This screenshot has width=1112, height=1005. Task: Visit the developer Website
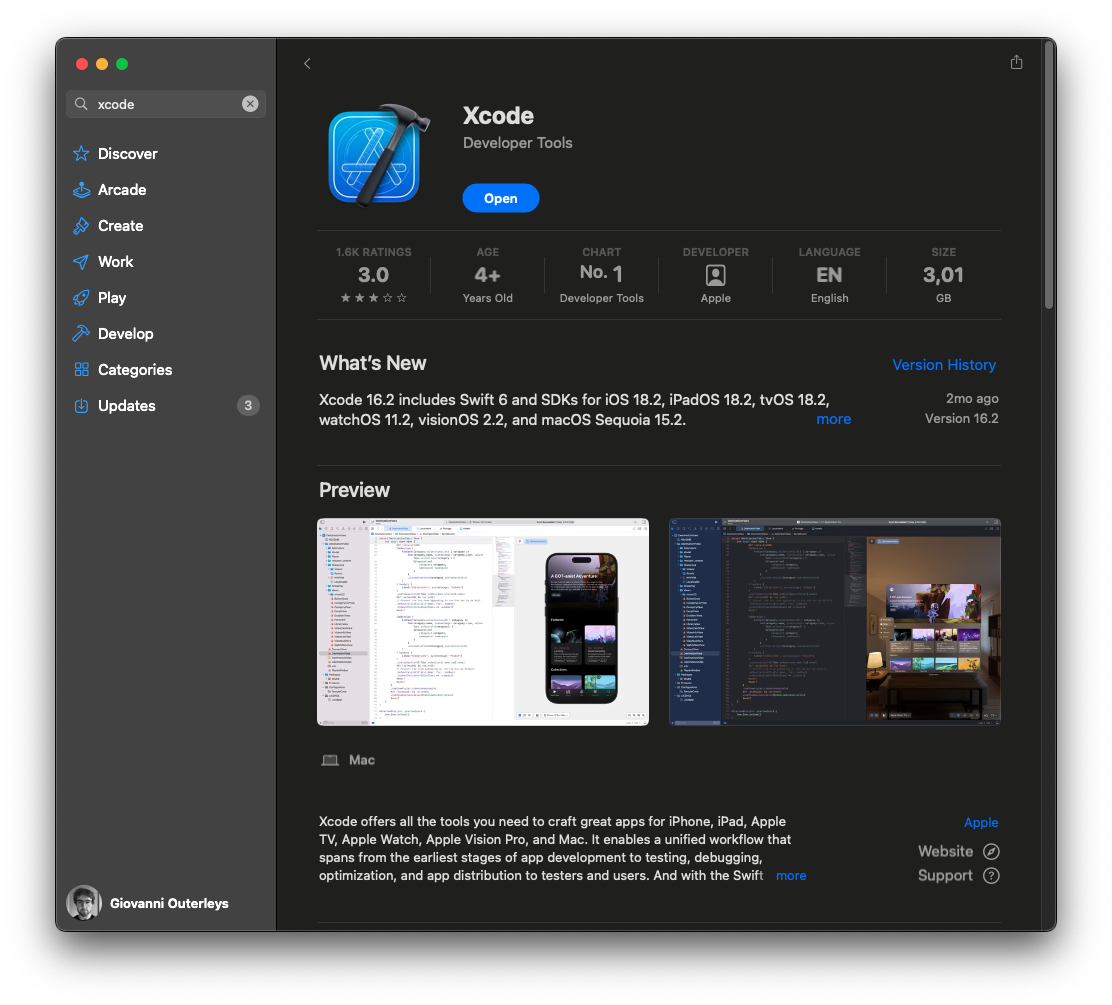tap(945, 851)
